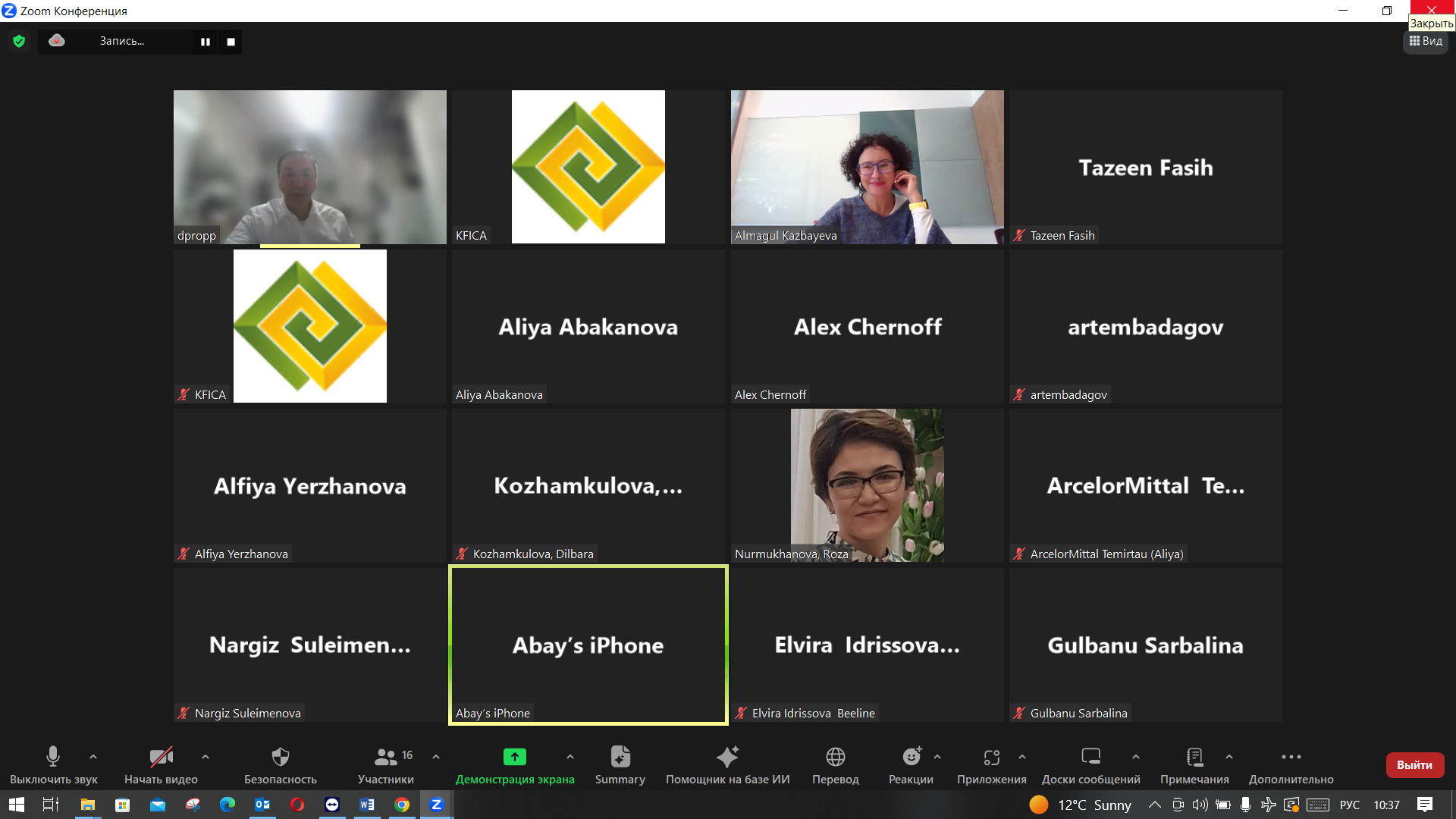Screen dimensions: 1456x819
Task: Open Доски сообщений whiteboards
Action: [1091, 764]
